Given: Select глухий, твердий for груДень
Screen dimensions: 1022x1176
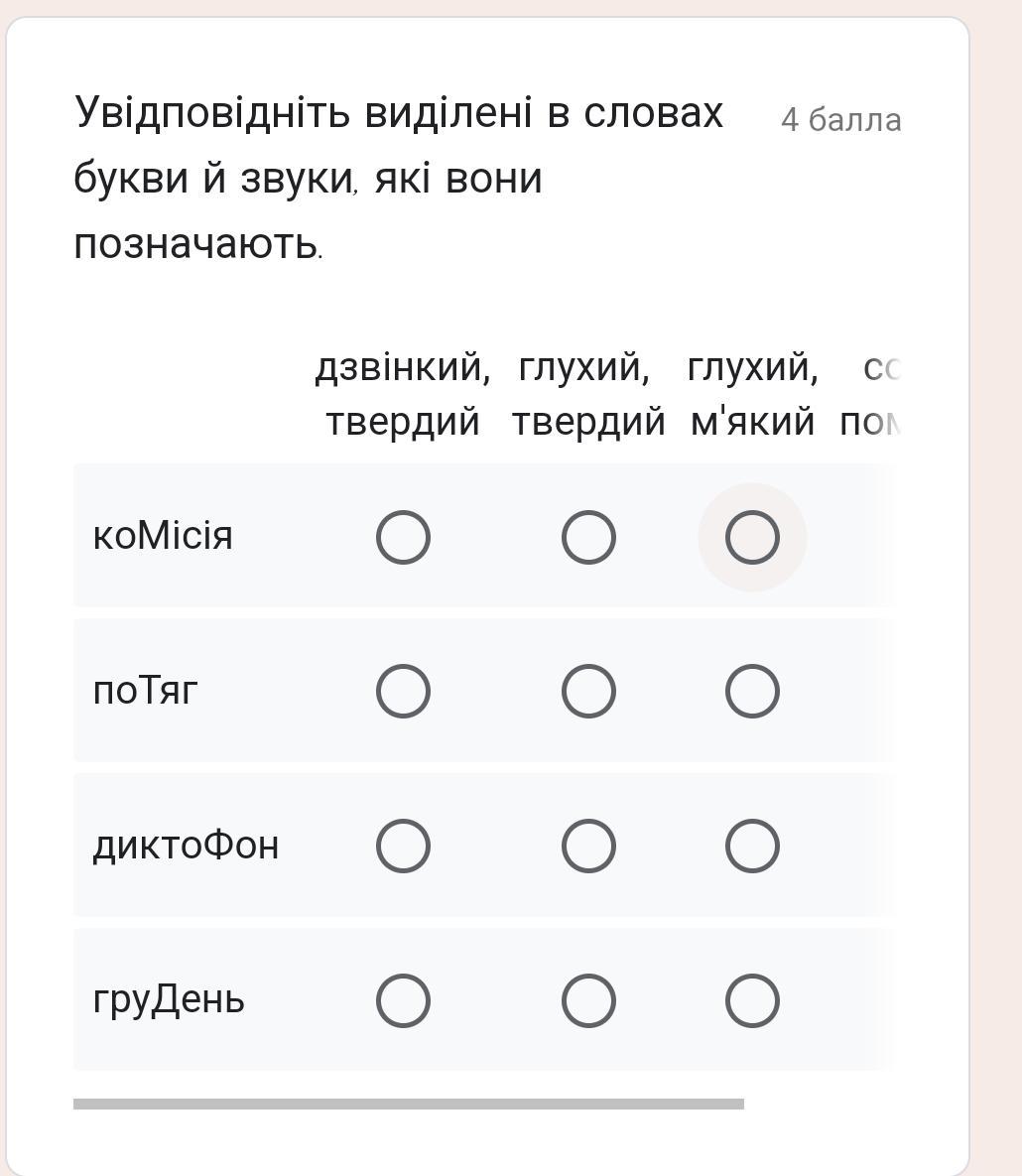Looking at the screenshot, I should pyautogui.click(x=588, y=1000).
